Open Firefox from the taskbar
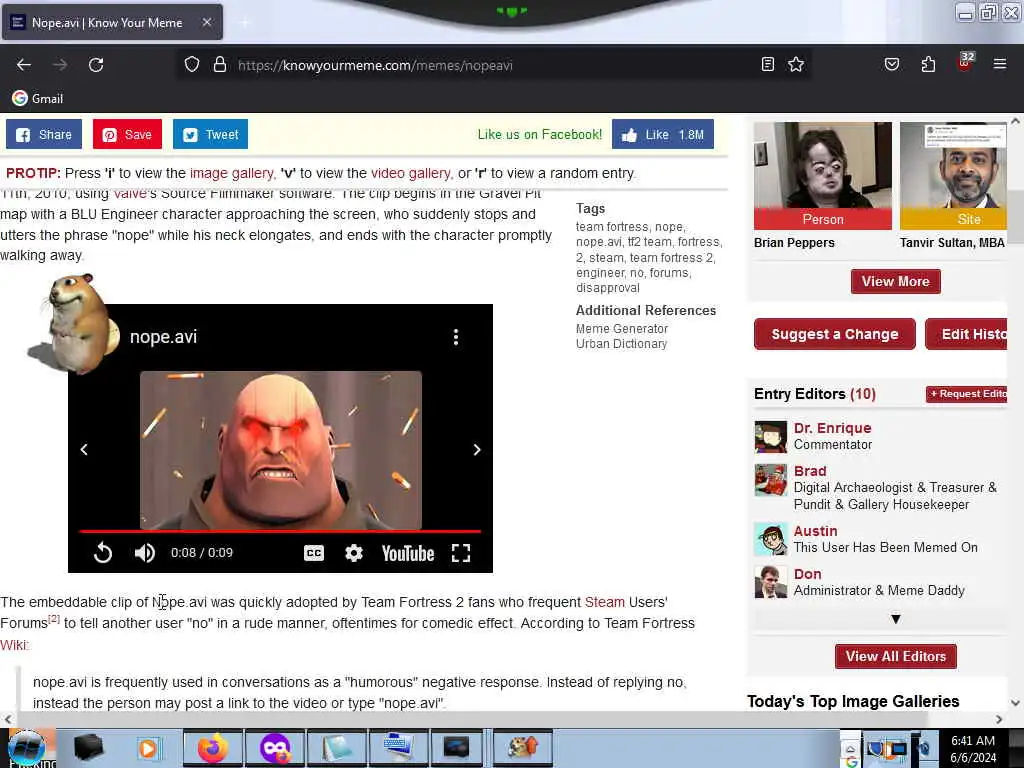 [213, 748]
